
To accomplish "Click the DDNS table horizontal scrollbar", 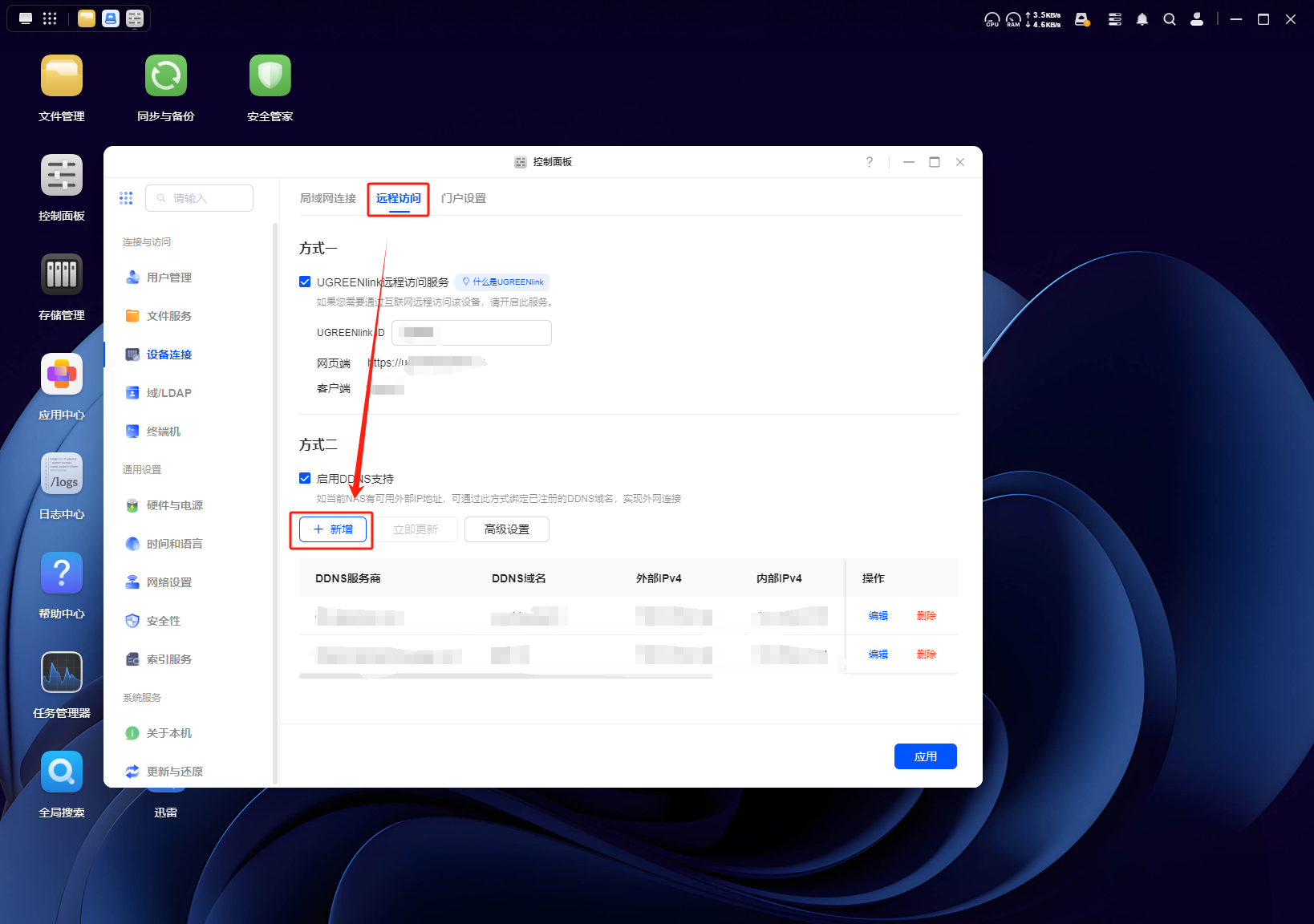I will point(505,676).
